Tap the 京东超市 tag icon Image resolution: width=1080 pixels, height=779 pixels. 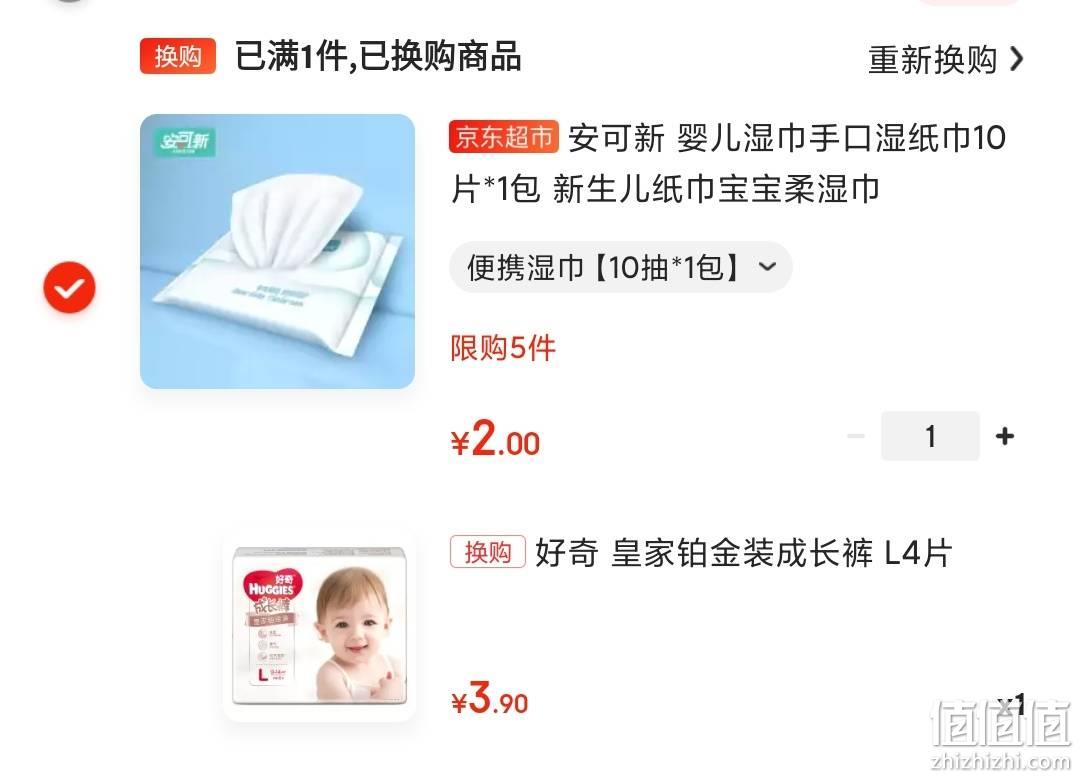(x=503, y=137)
